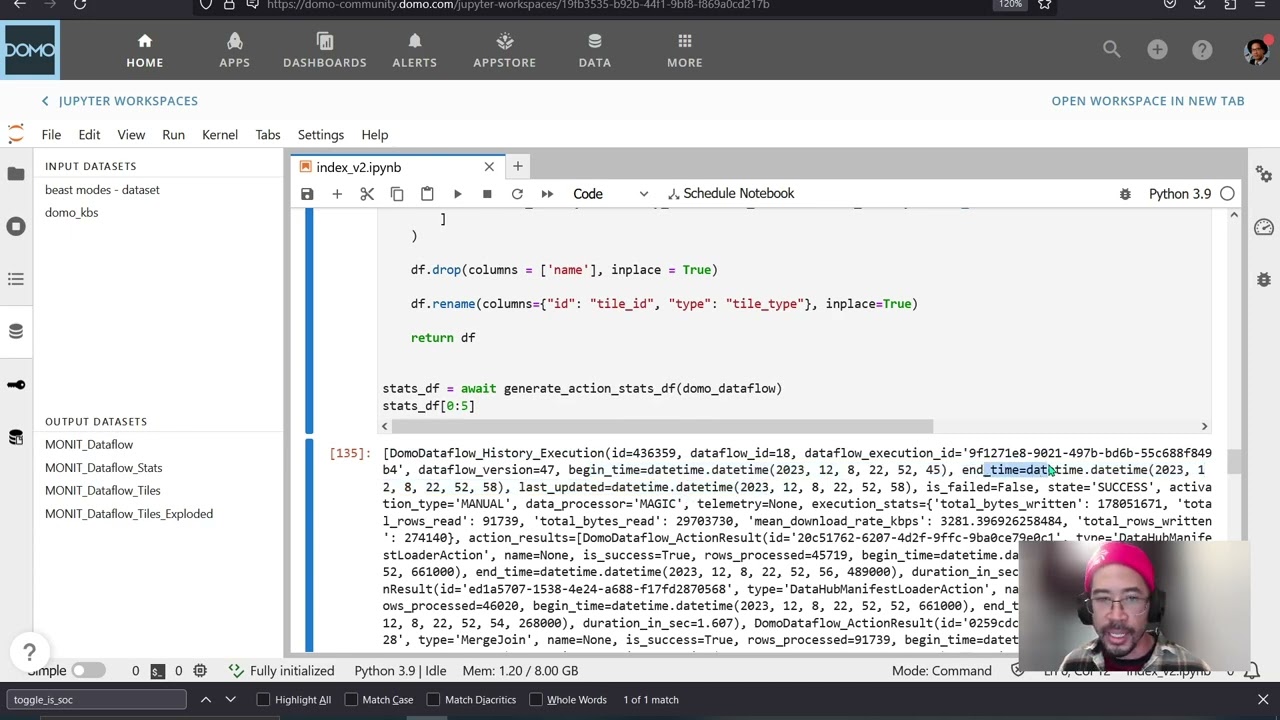Close the index_v2.ipynb tab
This screenshot has width=1280, height=720.
point(489,167)
